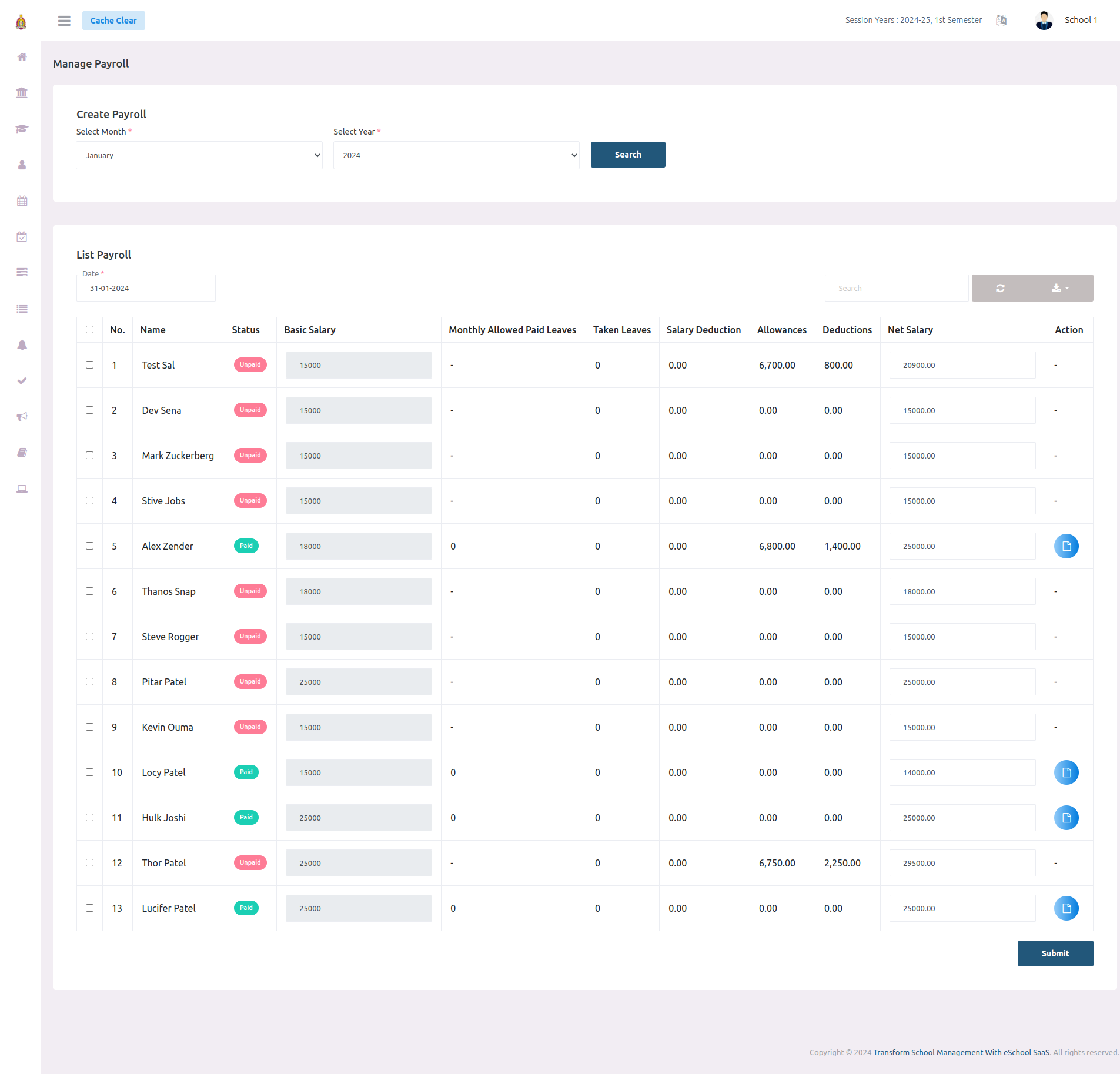Click inside the Date field showing 31-01-2024
1120x1074 pixels.
point(145,288)
